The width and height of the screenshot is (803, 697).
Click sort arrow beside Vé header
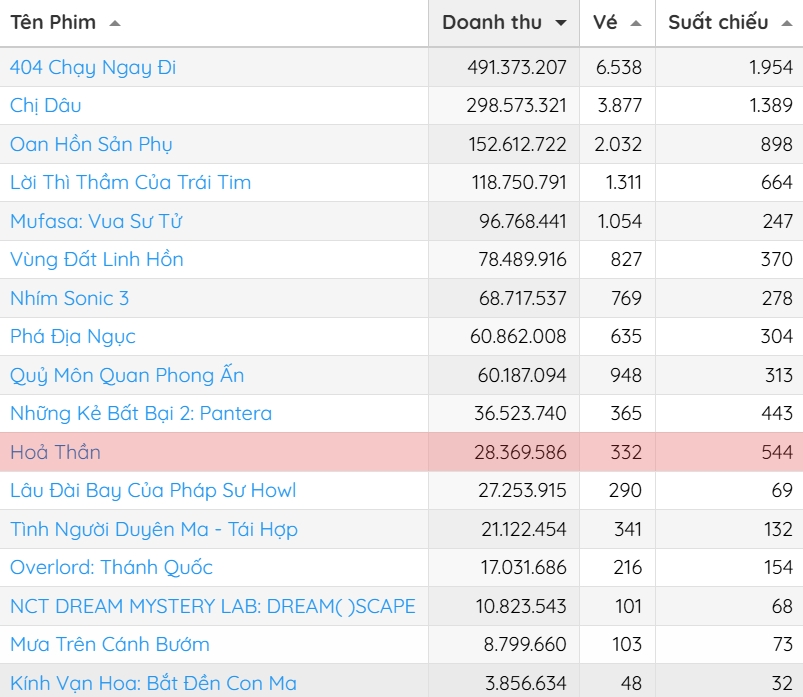[x=636, y=23]
